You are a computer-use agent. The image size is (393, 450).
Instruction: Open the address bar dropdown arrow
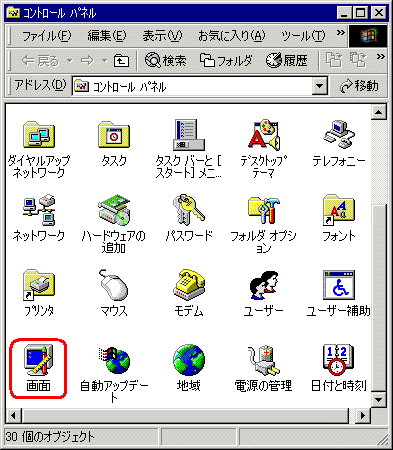[x=320, y=86]
